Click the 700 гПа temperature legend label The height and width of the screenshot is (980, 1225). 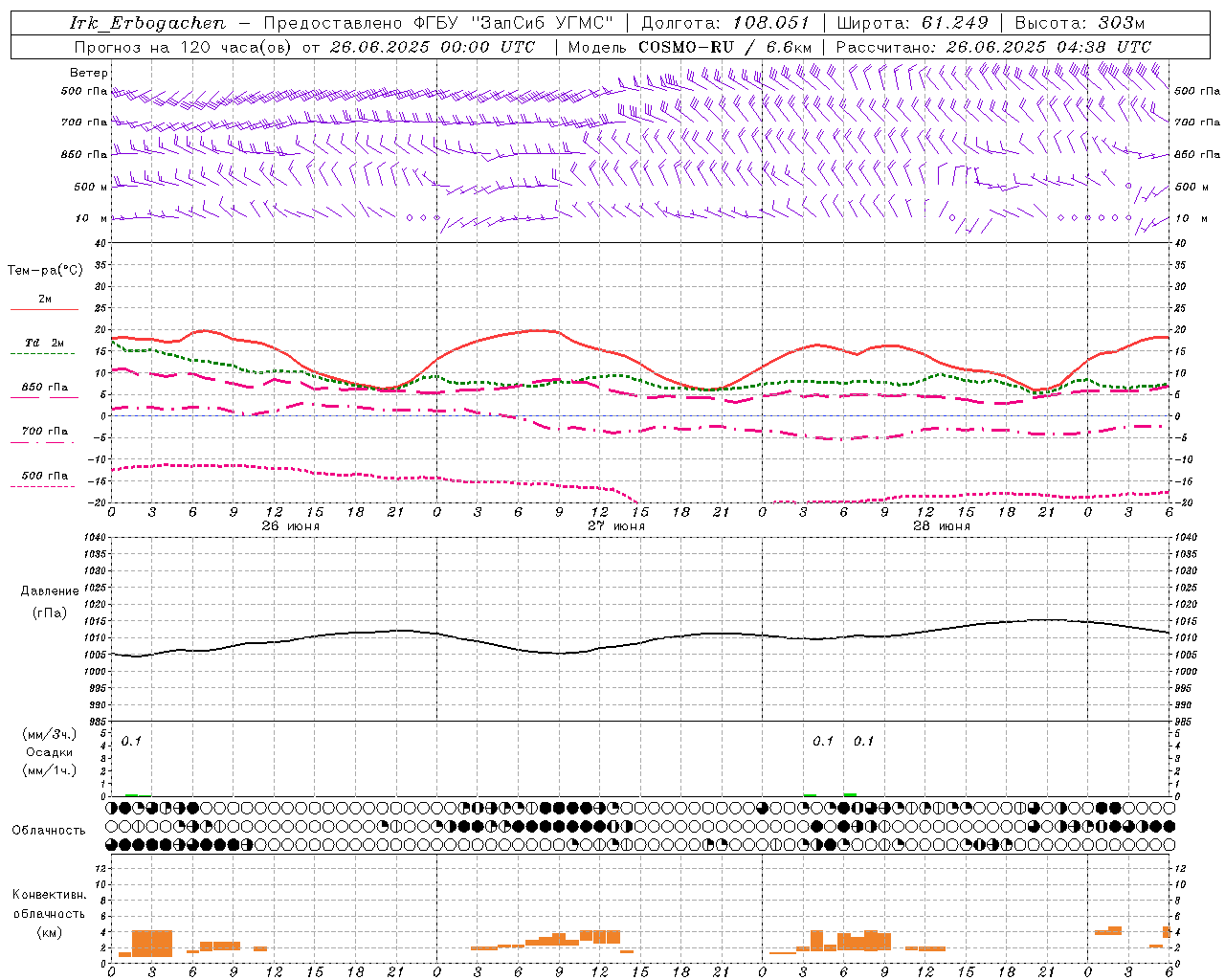45,432
